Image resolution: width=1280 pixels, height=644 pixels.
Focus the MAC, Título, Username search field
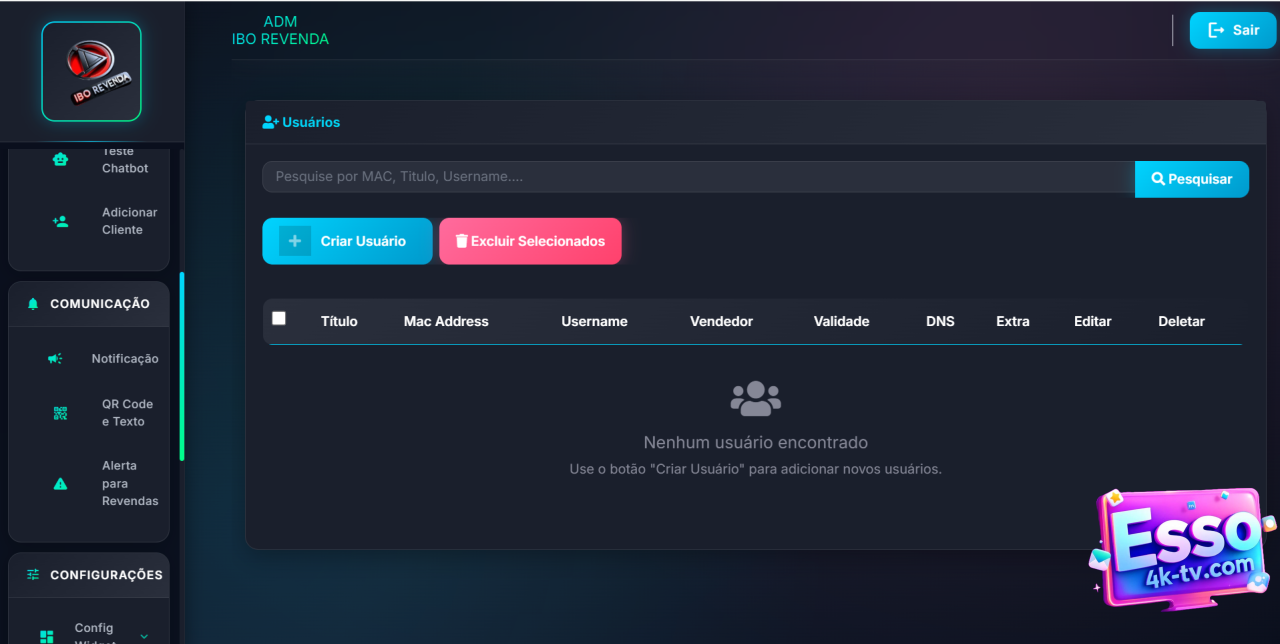coord(698,177)
